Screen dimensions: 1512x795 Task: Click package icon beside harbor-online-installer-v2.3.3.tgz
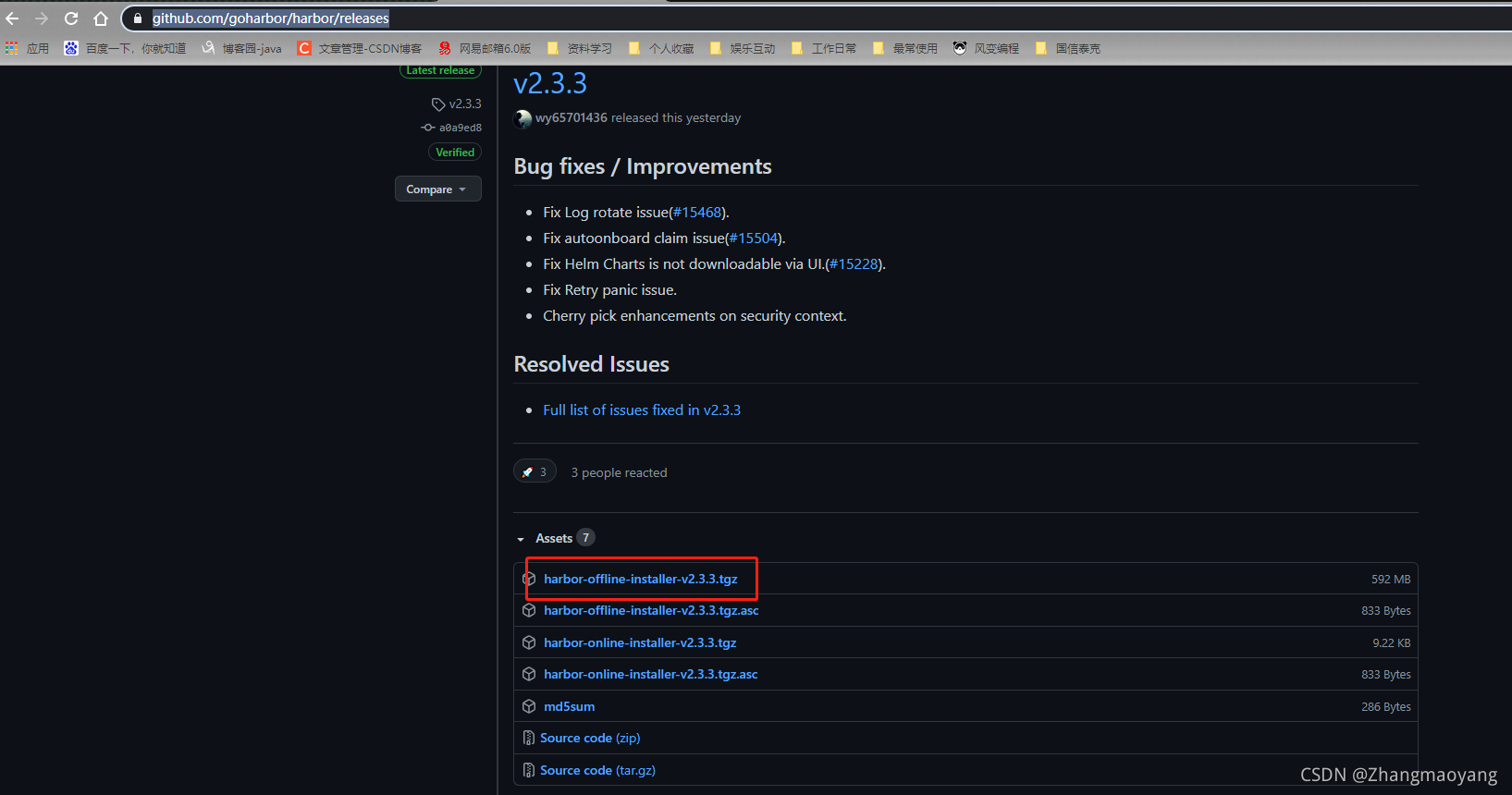529,642
